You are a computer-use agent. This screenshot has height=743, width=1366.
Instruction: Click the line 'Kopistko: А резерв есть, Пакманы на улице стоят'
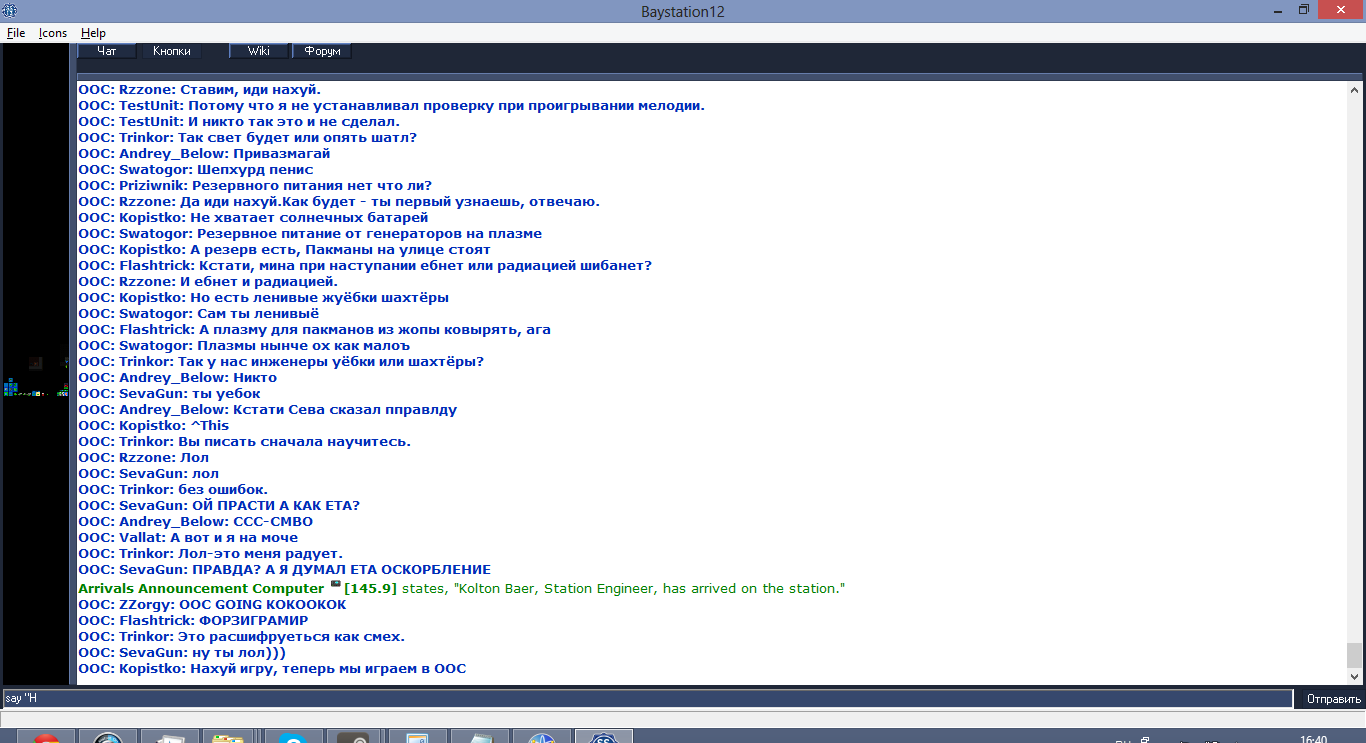pos(284,250)
